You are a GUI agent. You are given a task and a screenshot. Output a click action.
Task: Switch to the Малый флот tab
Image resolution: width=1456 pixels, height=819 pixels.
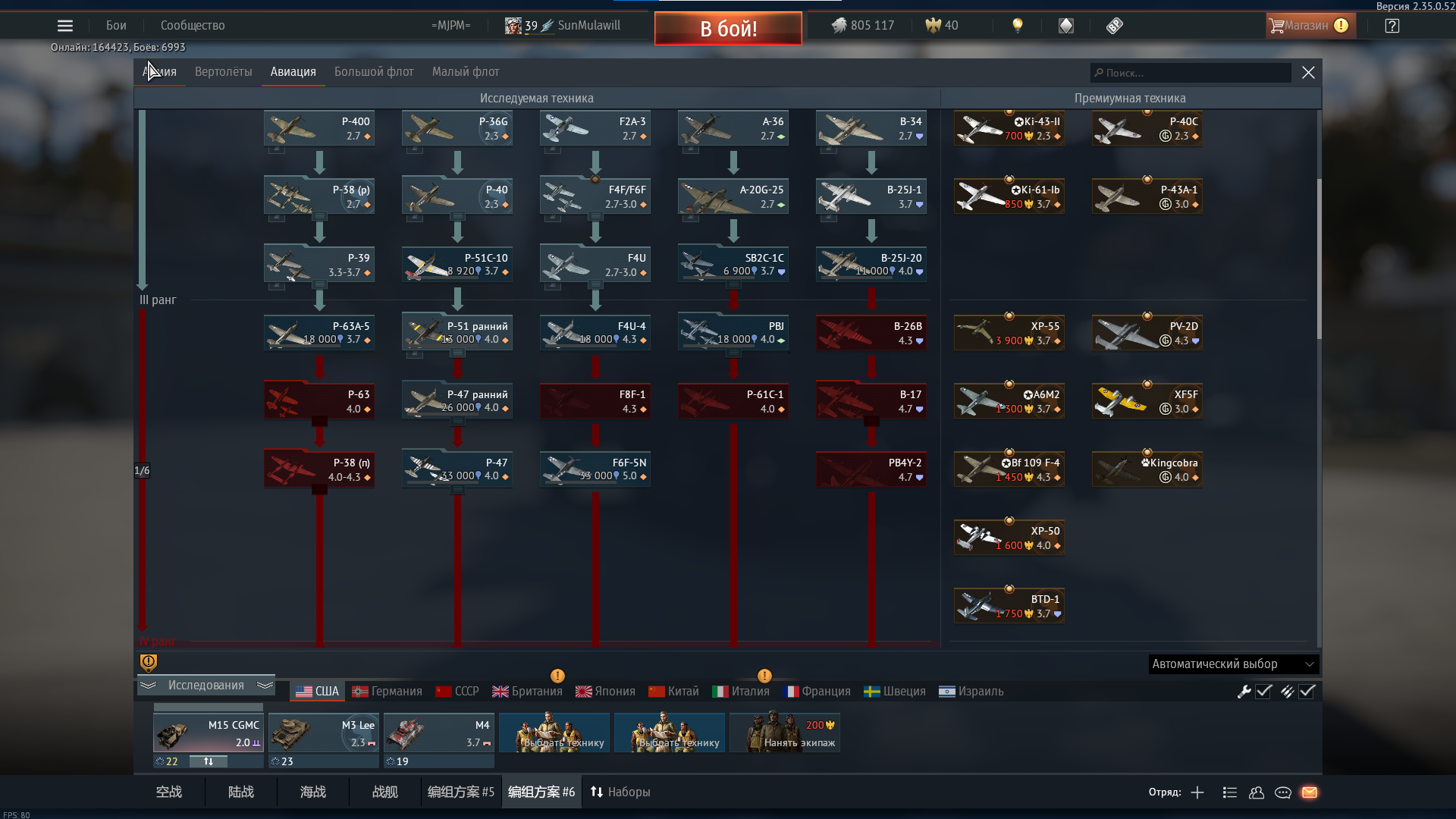(x=466, y=72)
